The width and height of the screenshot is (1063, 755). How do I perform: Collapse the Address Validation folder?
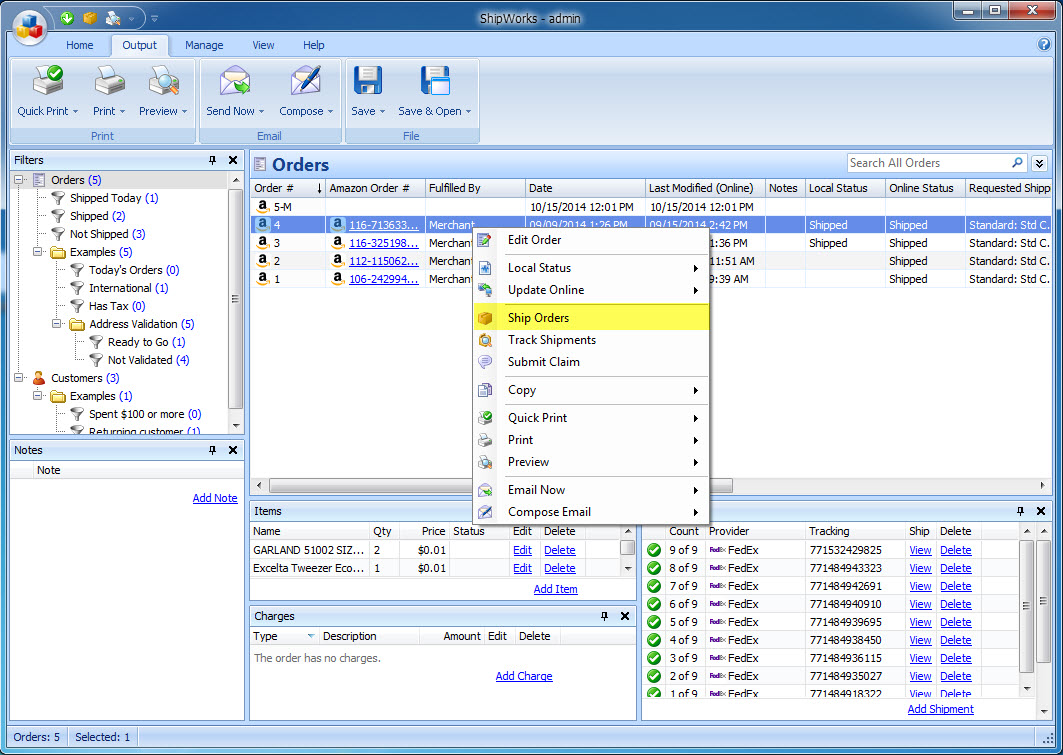coord(57,324)
